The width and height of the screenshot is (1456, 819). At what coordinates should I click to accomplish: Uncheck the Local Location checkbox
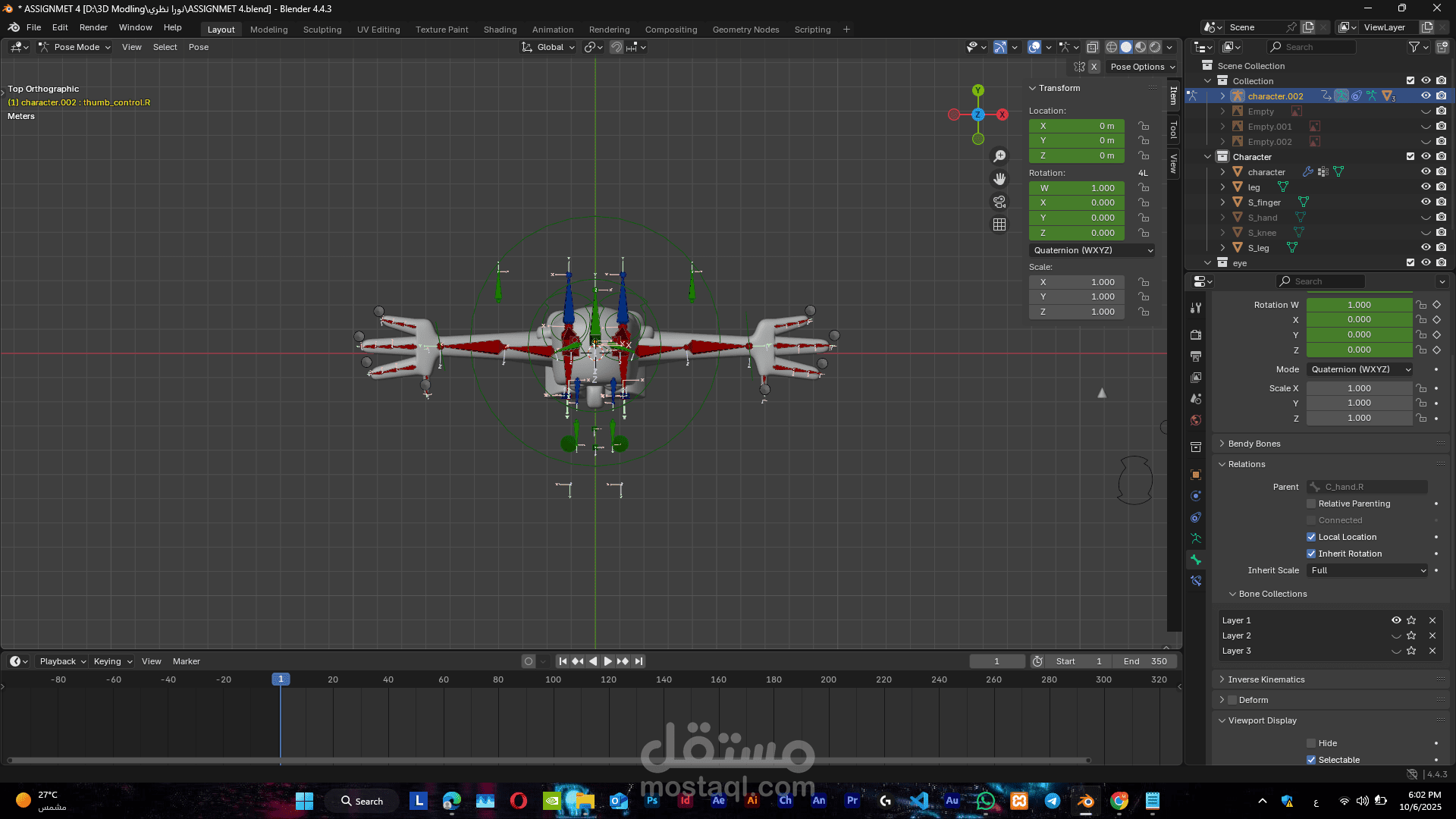click(1311, 537)
